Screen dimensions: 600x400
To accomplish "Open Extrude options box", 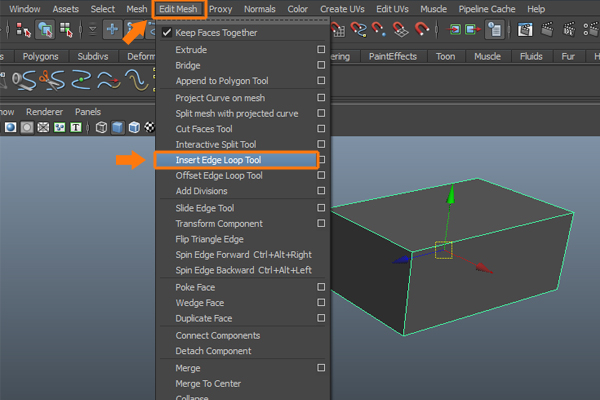I will (321, 49).
